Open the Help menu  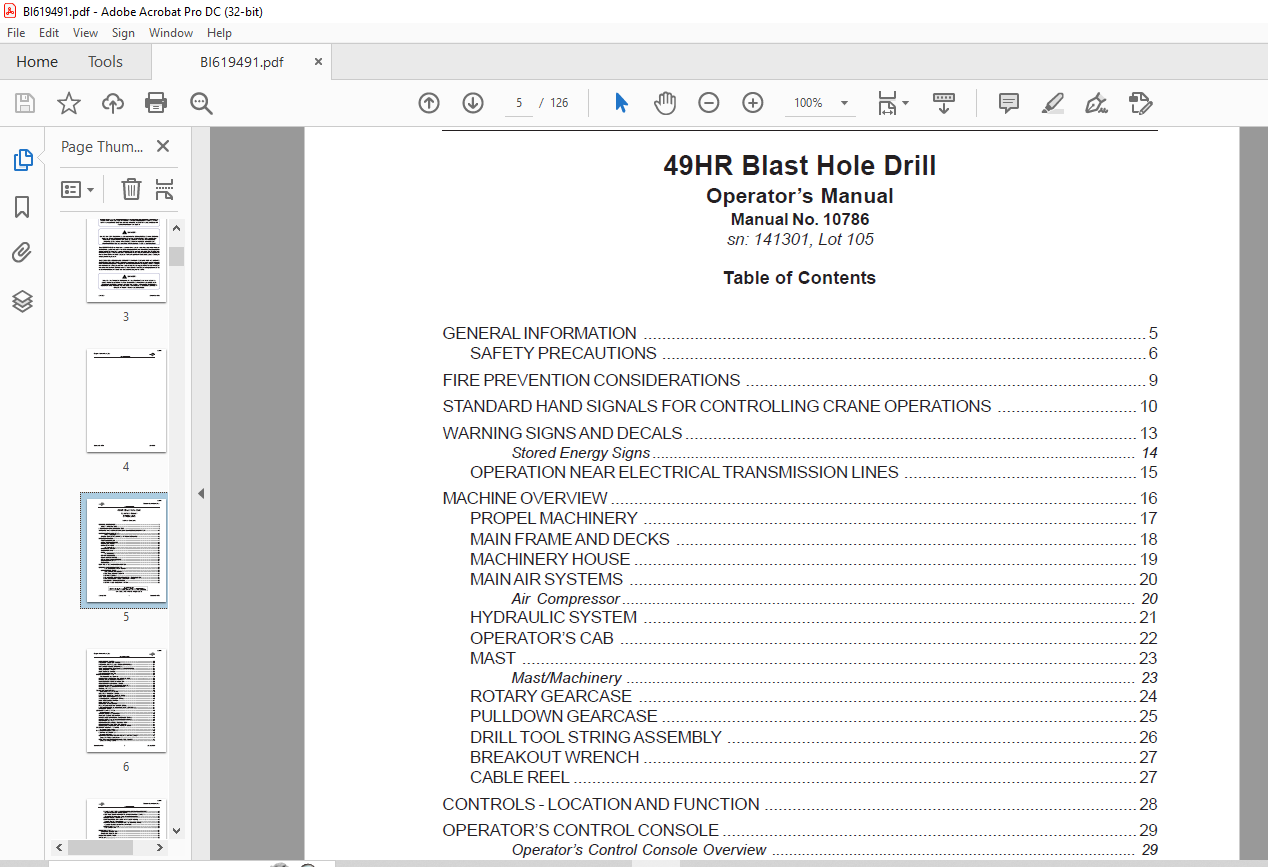219,33
